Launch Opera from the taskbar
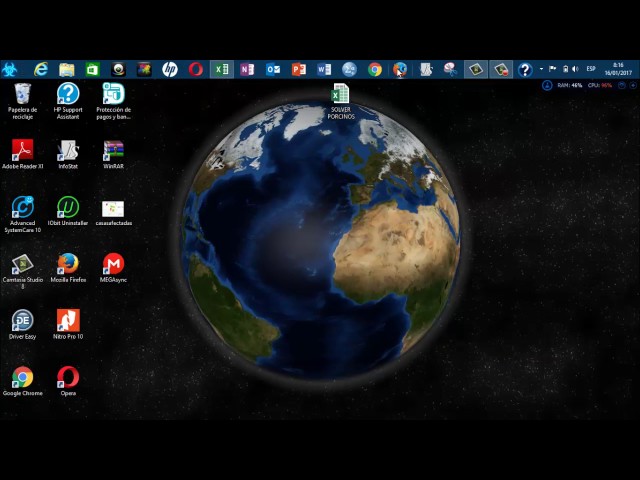640x480 pixels. pos(196,69)
